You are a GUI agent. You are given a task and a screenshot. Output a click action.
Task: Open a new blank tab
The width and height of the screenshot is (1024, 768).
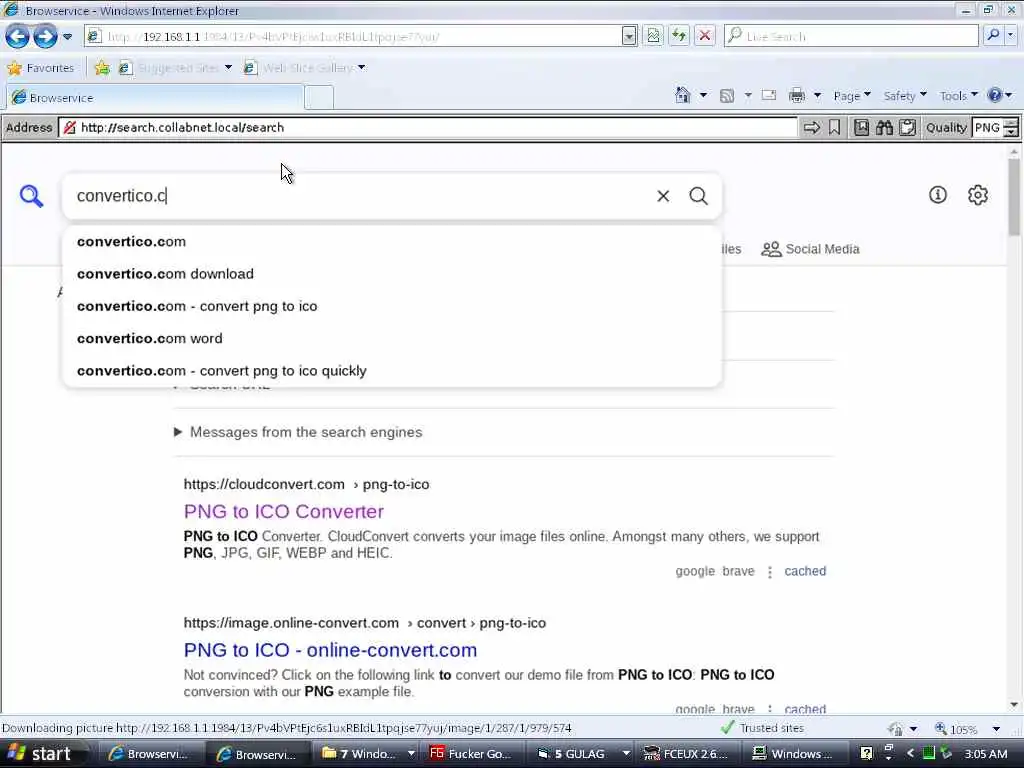319,97
